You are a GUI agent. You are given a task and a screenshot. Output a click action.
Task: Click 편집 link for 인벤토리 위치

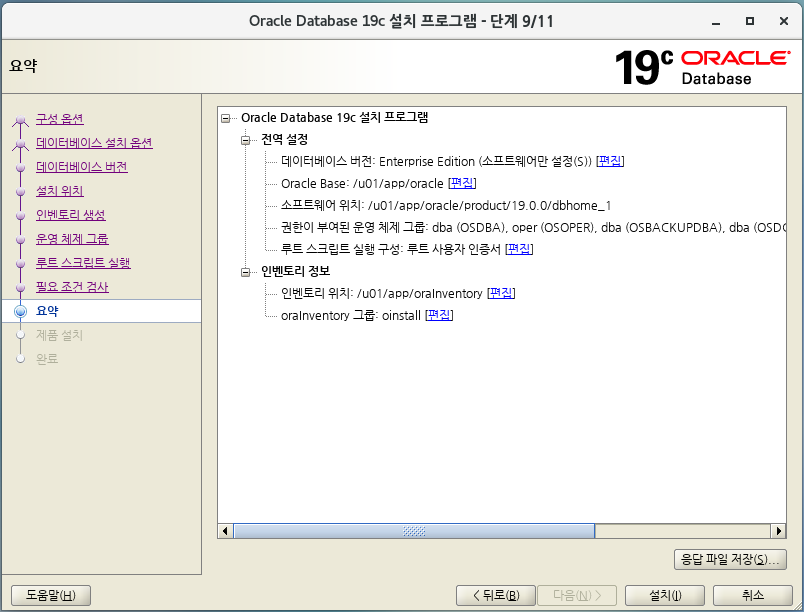501,293
